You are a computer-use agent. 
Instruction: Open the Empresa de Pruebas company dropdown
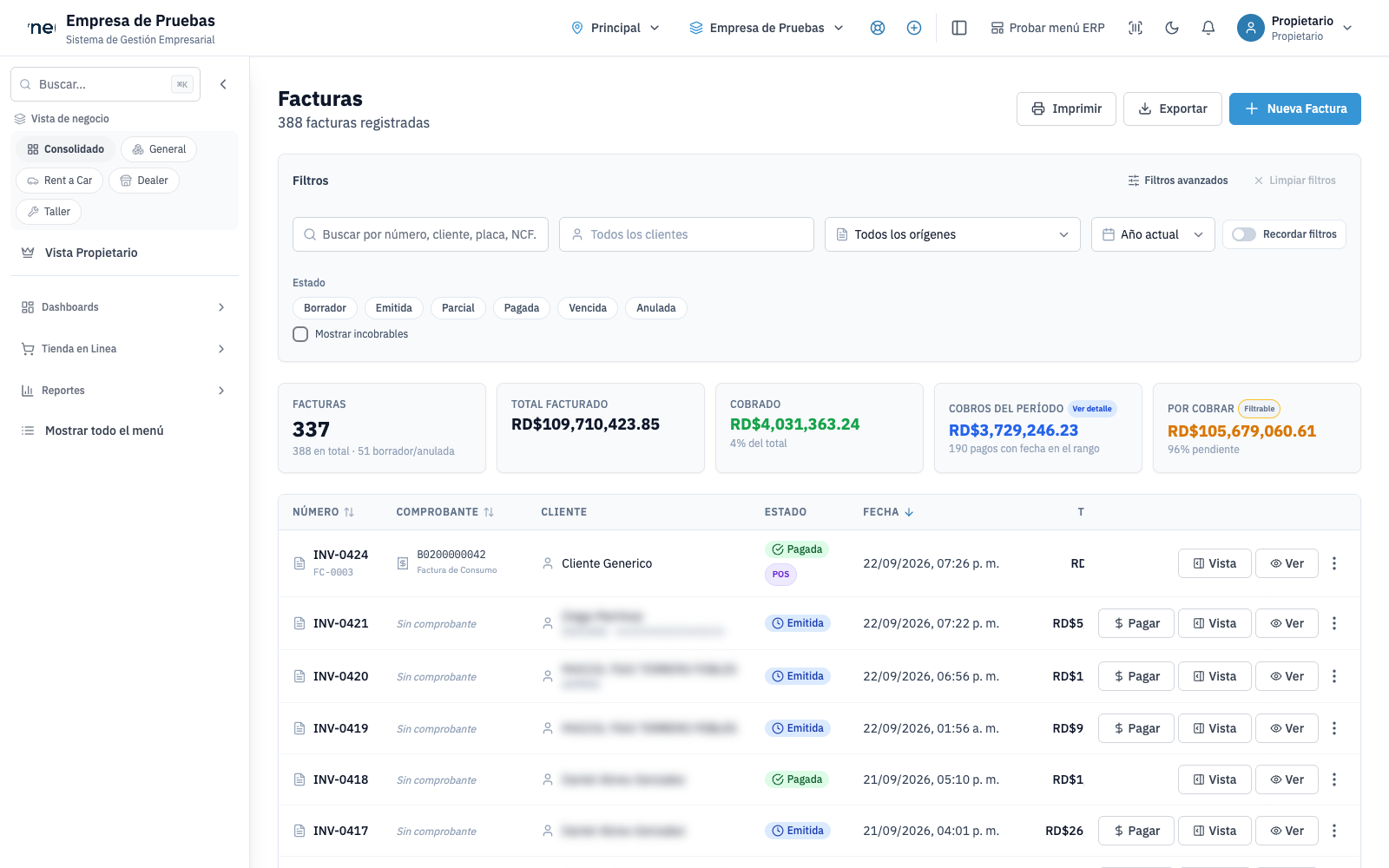pos(767,28)
